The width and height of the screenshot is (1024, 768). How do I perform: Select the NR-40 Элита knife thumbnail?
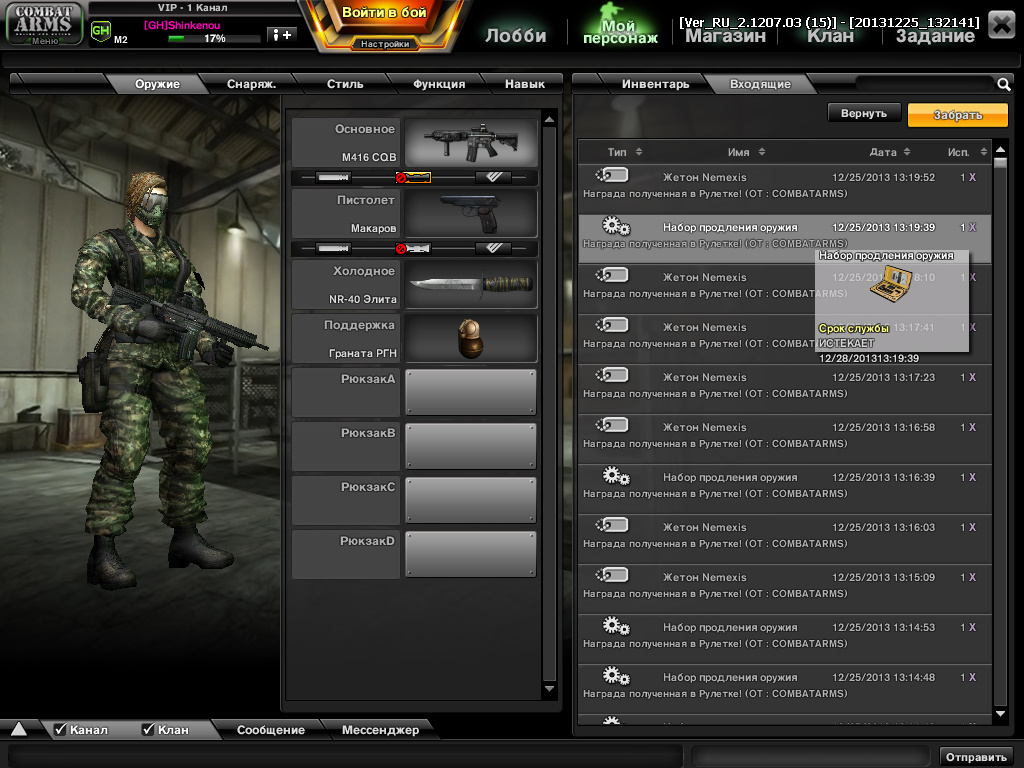[471, 284]
